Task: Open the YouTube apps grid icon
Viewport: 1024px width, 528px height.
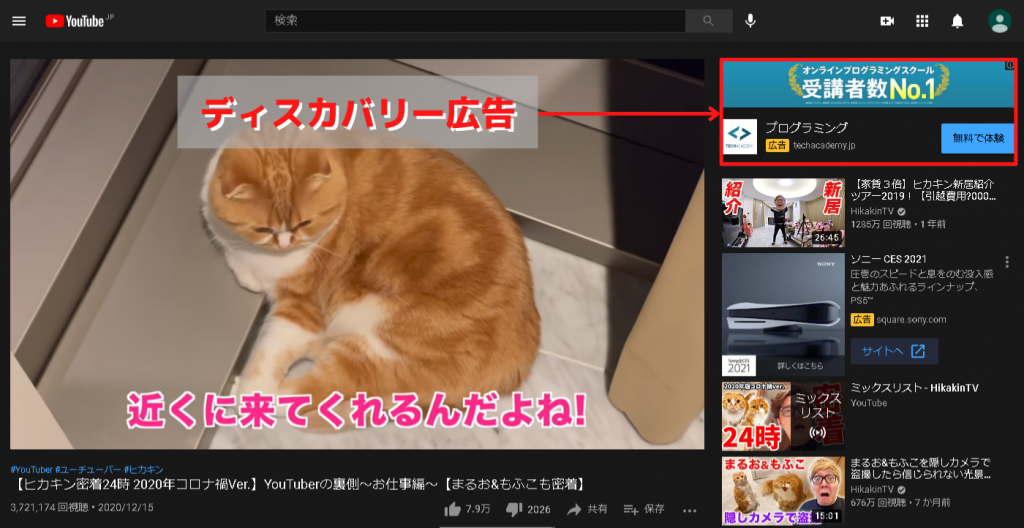Action: tap(922, 21)
